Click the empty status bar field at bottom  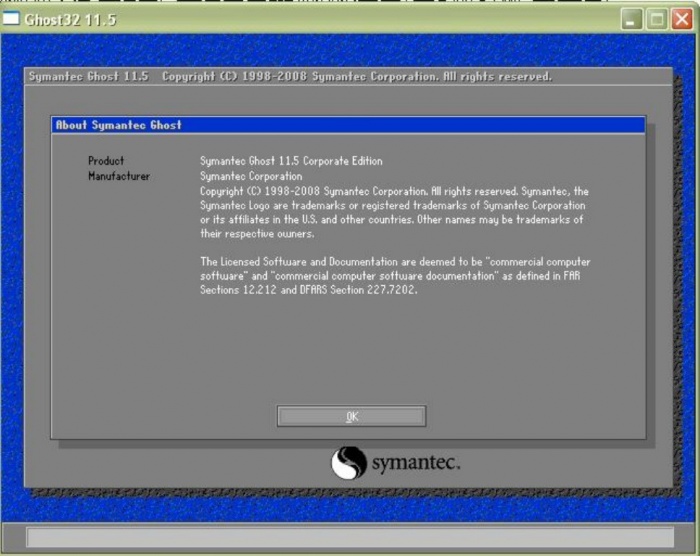350,537
